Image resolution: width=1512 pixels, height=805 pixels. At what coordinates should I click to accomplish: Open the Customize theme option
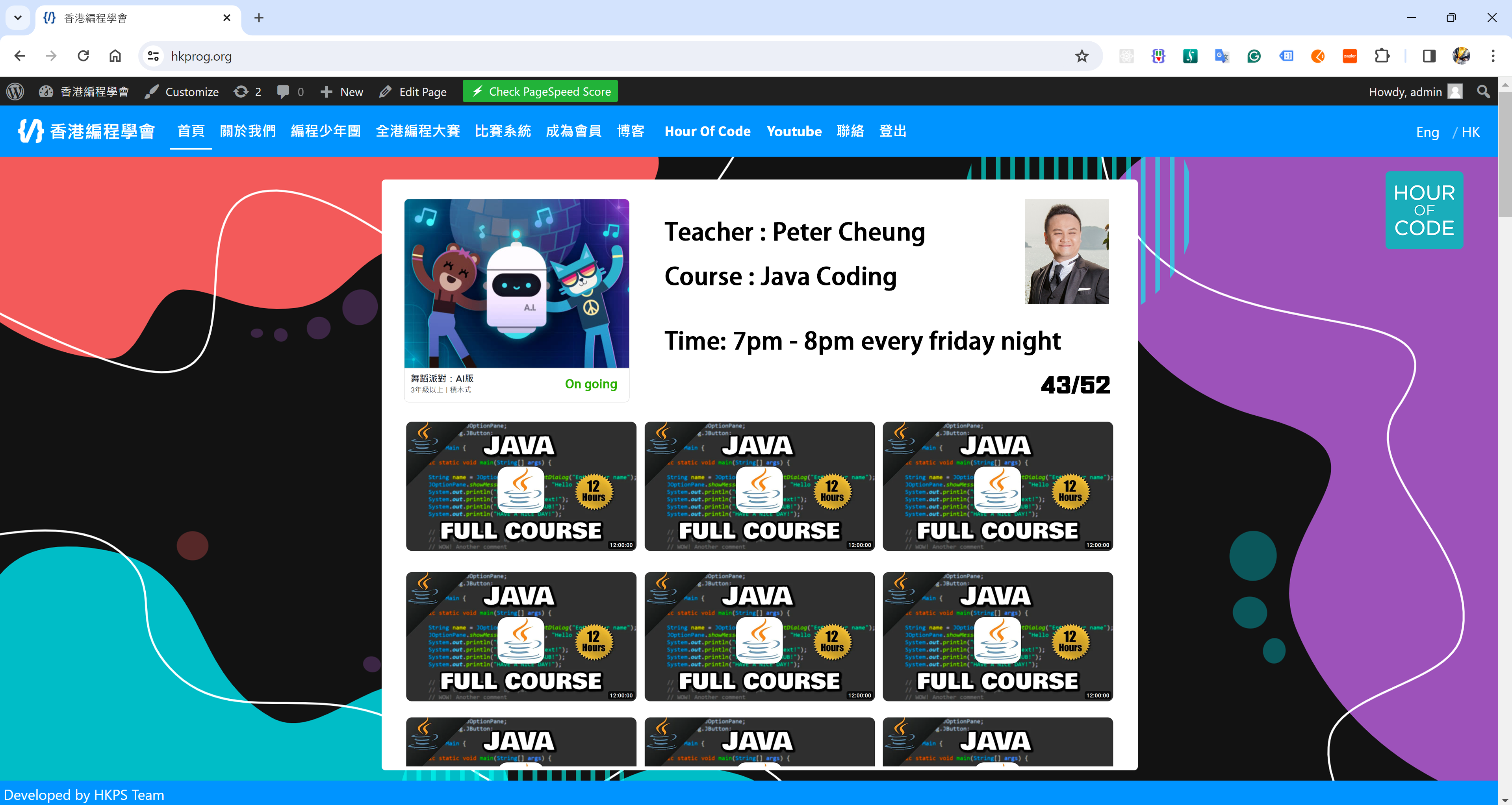click(x=182, y=92)
